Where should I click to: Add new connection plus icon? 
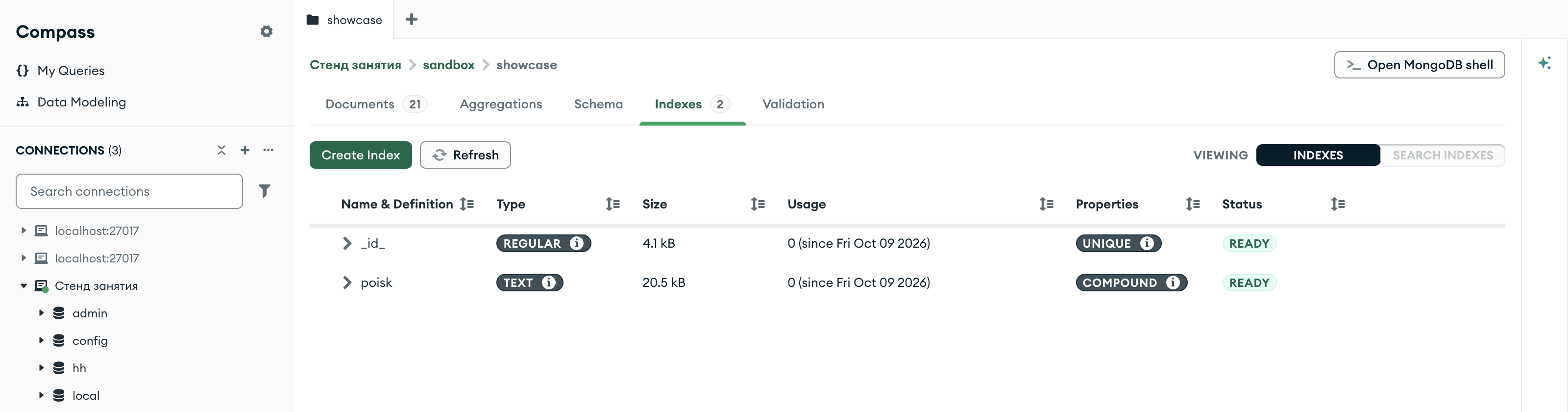point(245,150)
